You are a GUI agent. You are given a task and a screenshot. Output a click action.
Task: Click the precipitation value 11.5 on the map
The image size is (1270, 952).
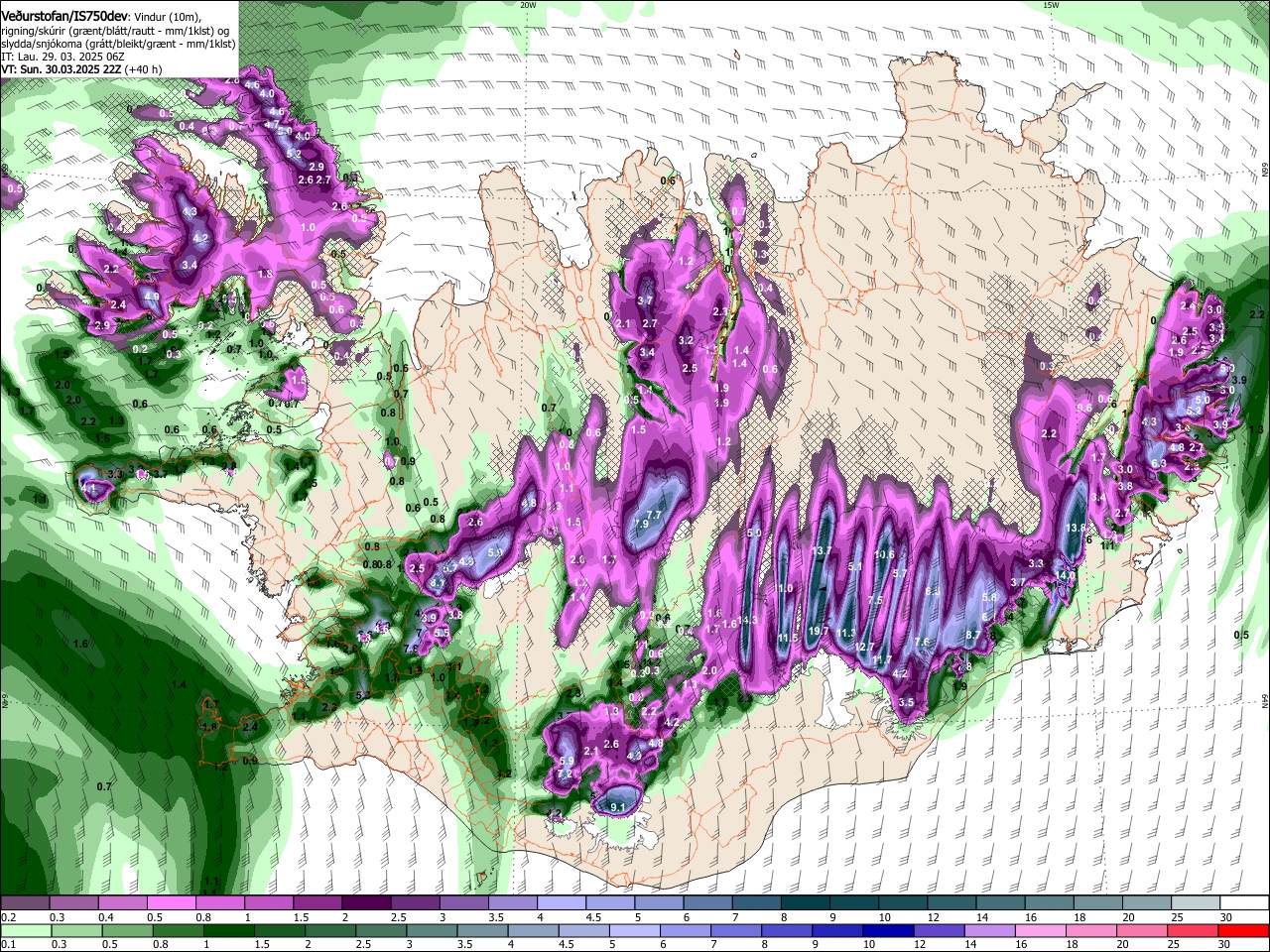789,638
